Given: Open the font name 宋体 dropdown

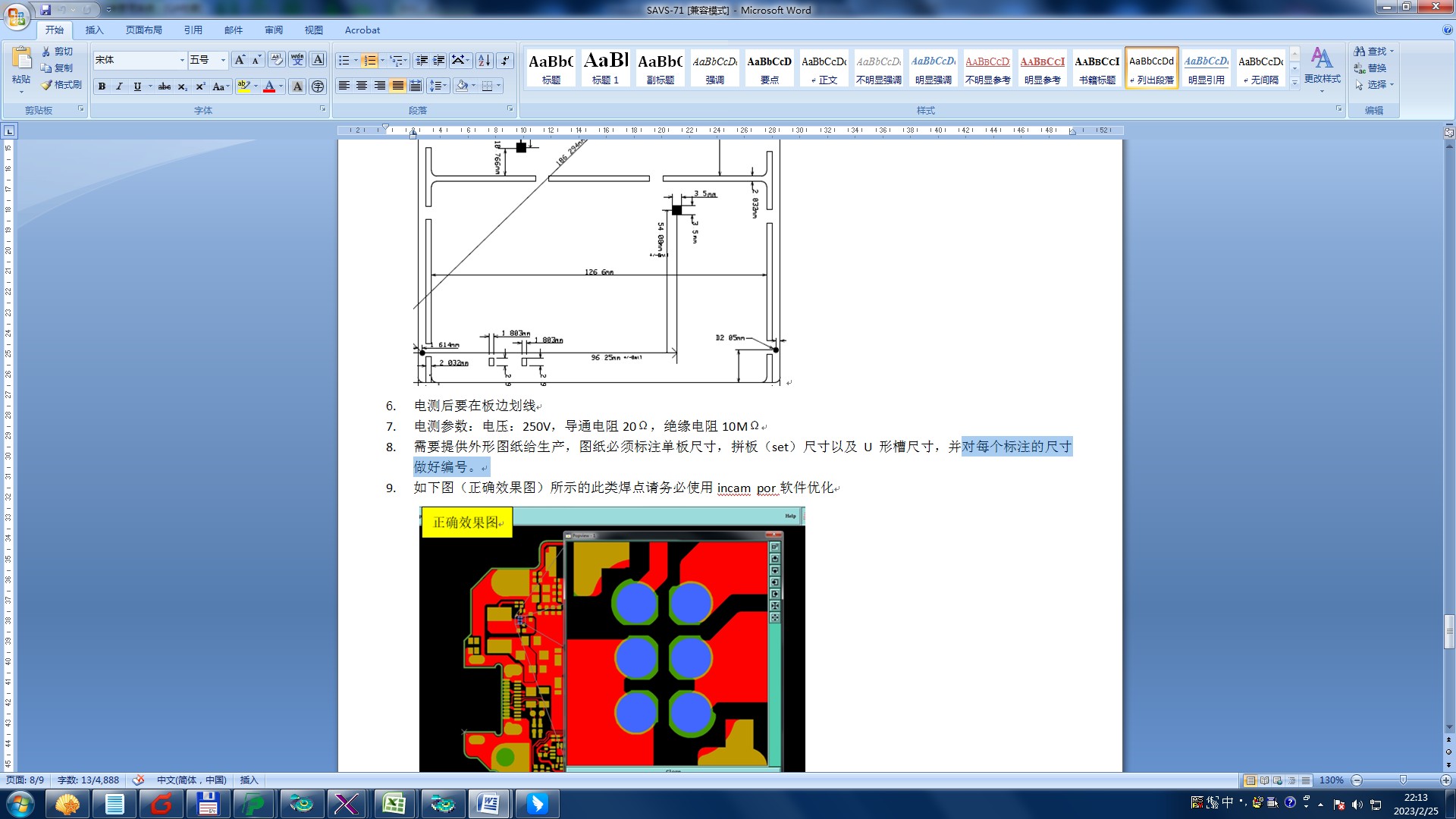Looking at the screenshot, I should click(182, 61).
